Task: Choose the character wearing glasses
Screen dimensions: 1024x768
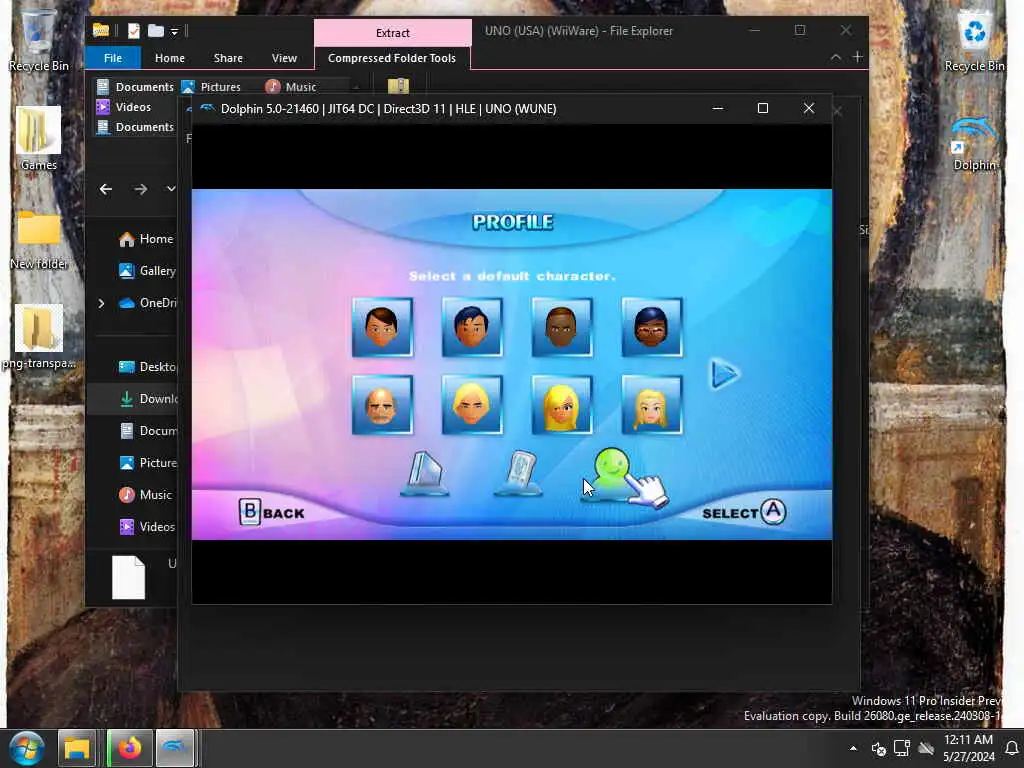Action: pos(652,327)
